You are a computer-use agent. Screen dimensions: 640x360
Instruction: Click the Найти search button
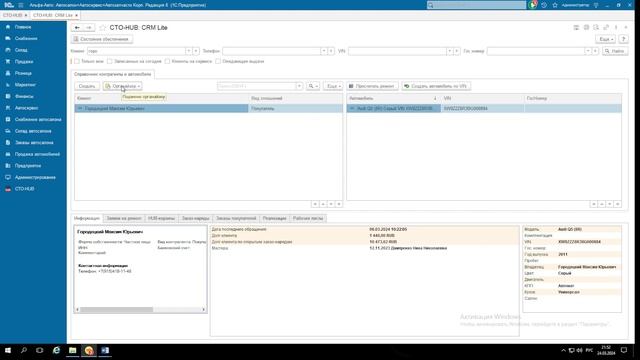click(615, 51)
